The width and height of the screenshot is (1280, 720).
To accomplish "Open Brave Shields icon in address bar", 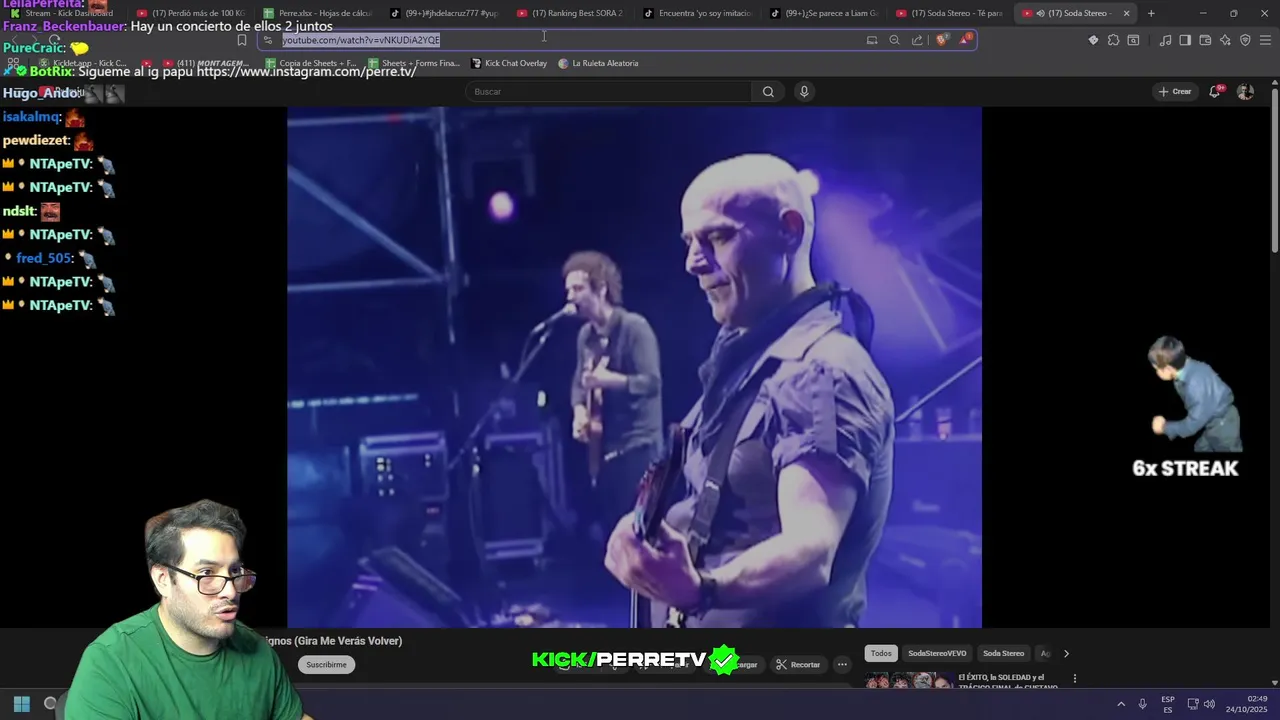I will pyautogui.click(x=942, y=40).
